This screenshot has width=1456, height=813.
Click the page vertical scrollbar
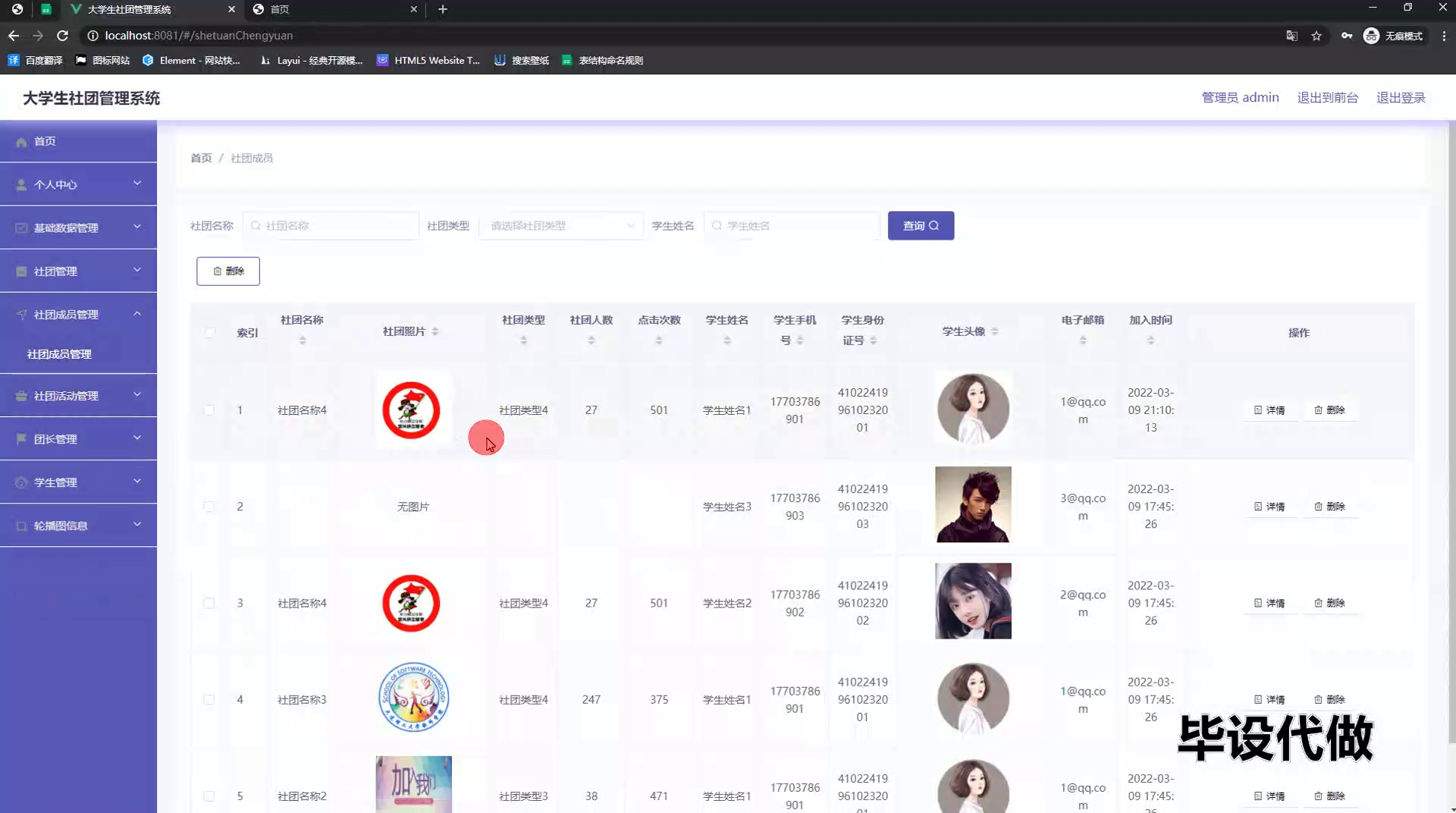[x=1451, y=432]
